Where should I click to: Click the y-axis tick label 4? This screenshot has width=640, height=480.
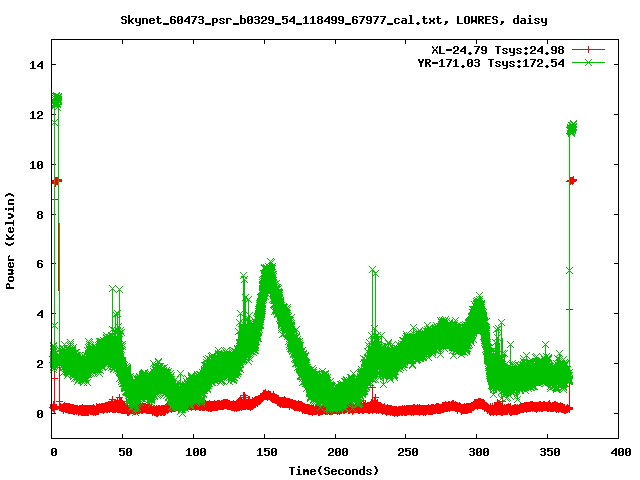coord(40,314)
